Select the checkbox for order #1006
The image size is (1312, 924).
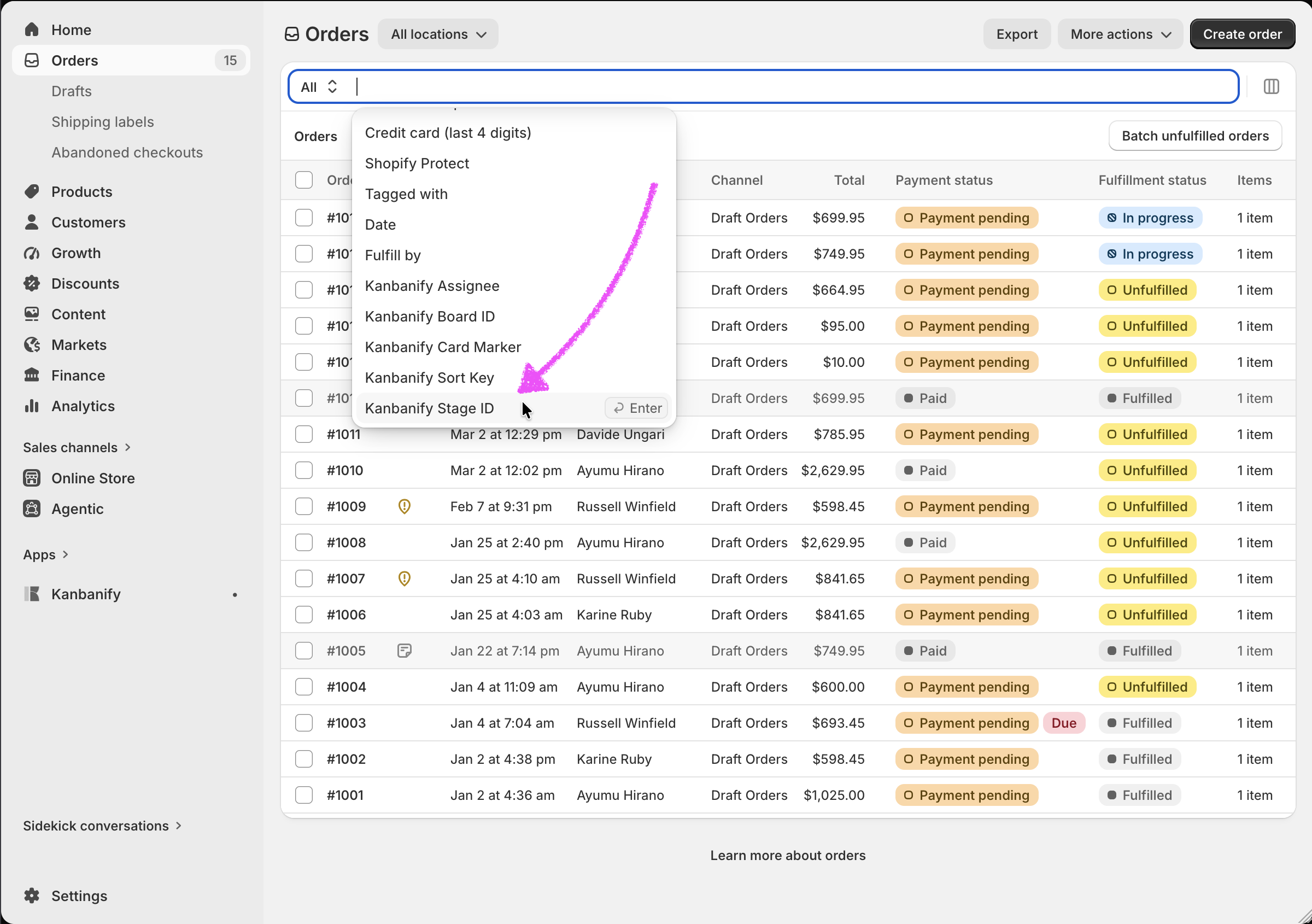(x=304, y=615)
